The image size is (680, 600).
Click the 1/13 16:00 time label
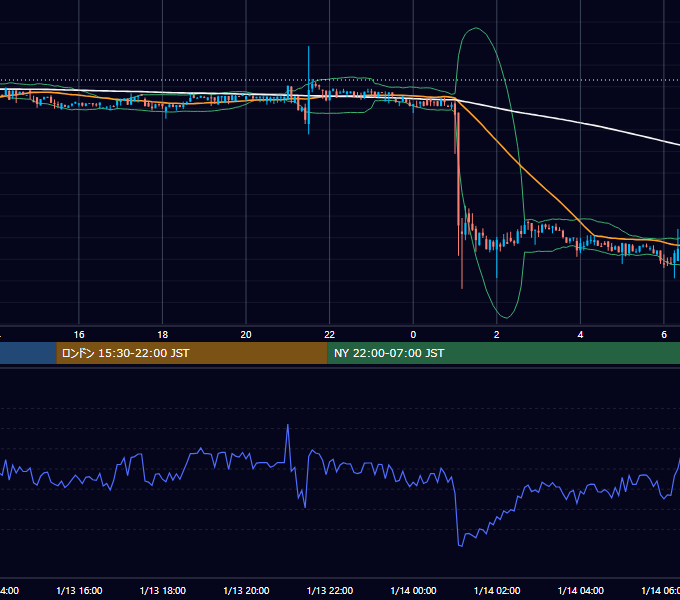coord(79,590)
